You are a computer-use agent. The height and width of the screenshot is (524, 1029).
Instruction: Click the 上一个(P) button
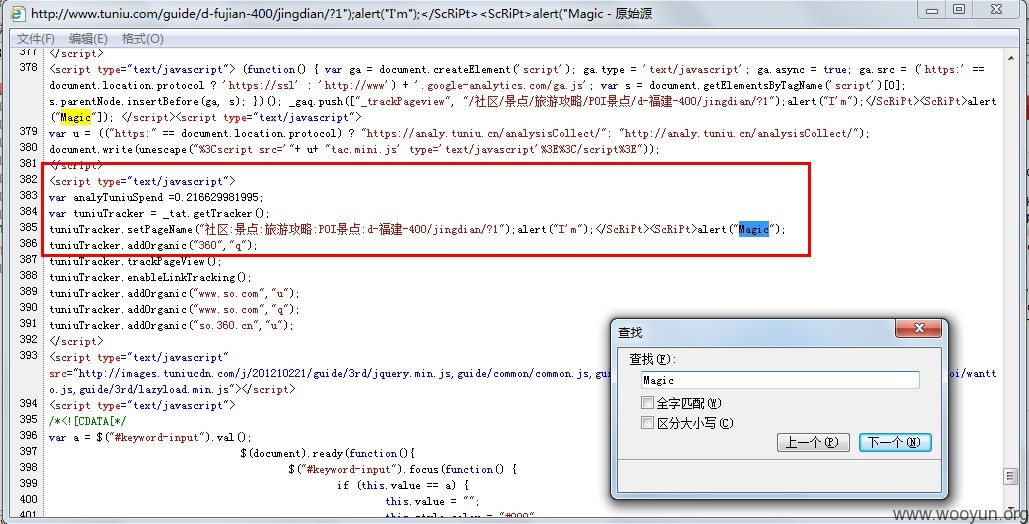click(x=813, y=443)
